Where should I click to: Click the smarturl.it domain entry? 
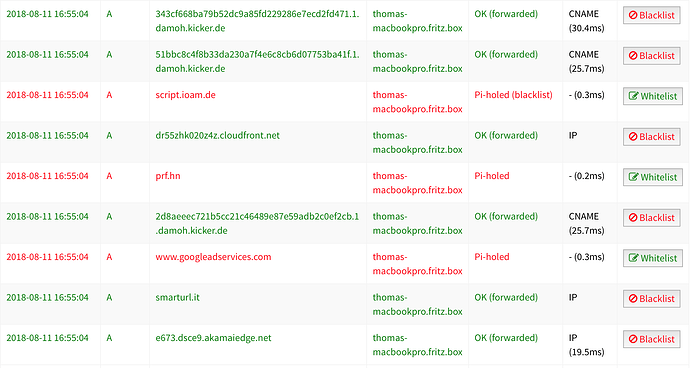177,298
